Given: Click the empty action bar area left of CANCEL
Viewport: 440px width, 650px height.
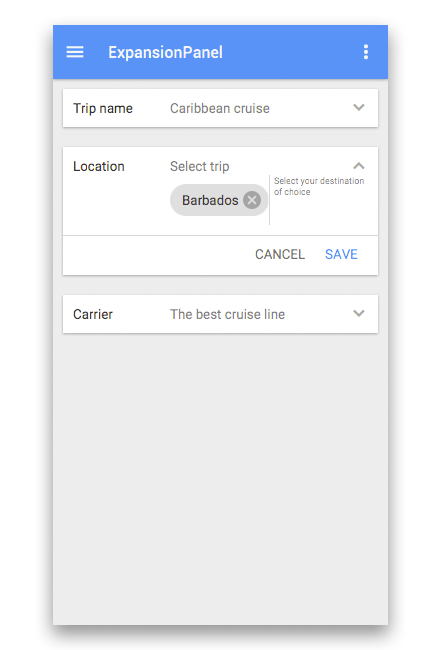Looking at the screenshot, I should (x=158, y=255).
